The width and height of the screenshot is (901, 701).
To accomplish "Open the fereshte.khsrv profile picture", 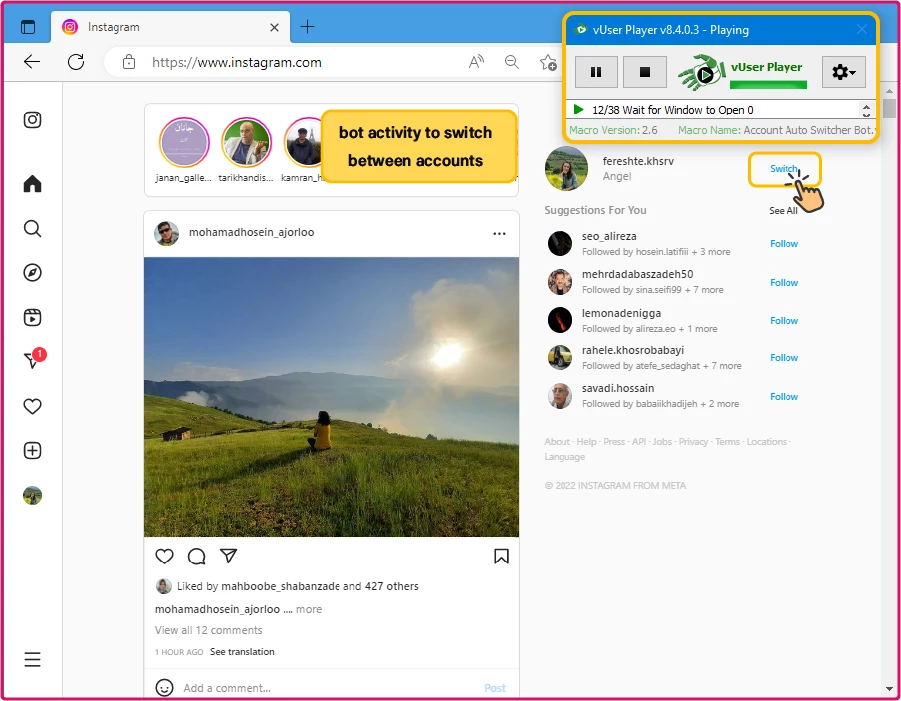I will [566, 168].
